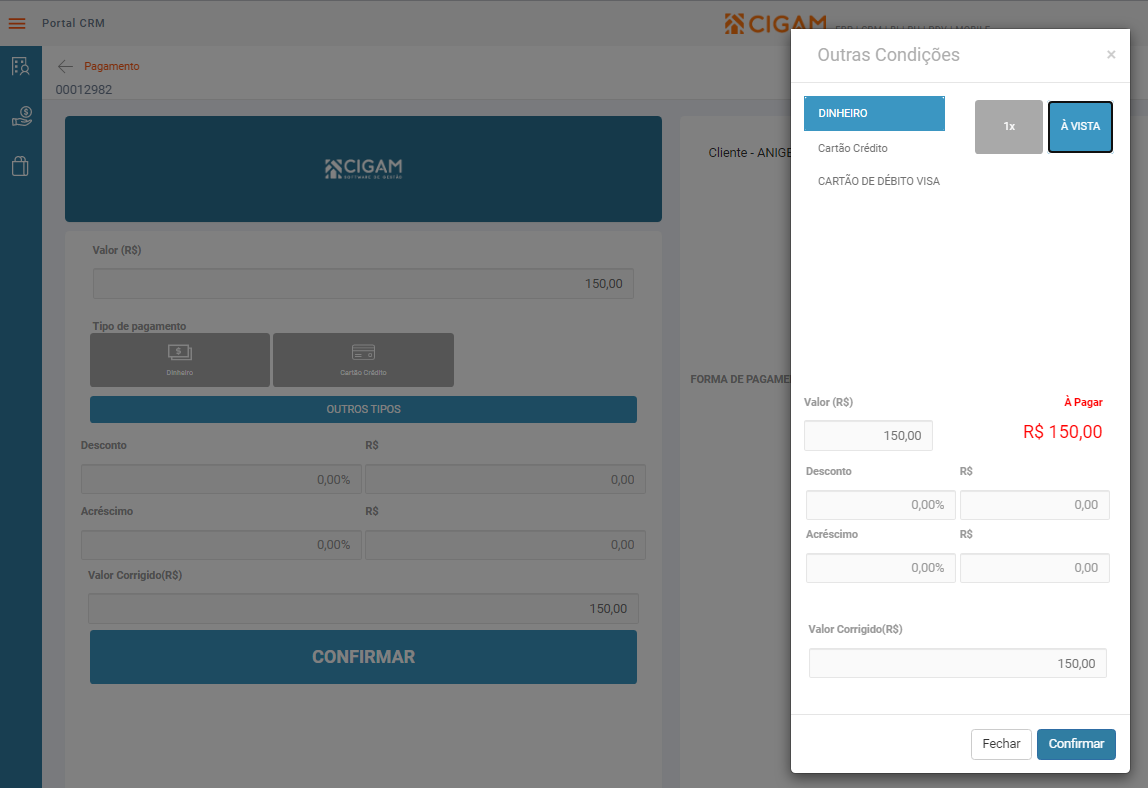Select the Dinheiro payment type tile
This screenshot has width=1148, height=788.
[180, 360]
